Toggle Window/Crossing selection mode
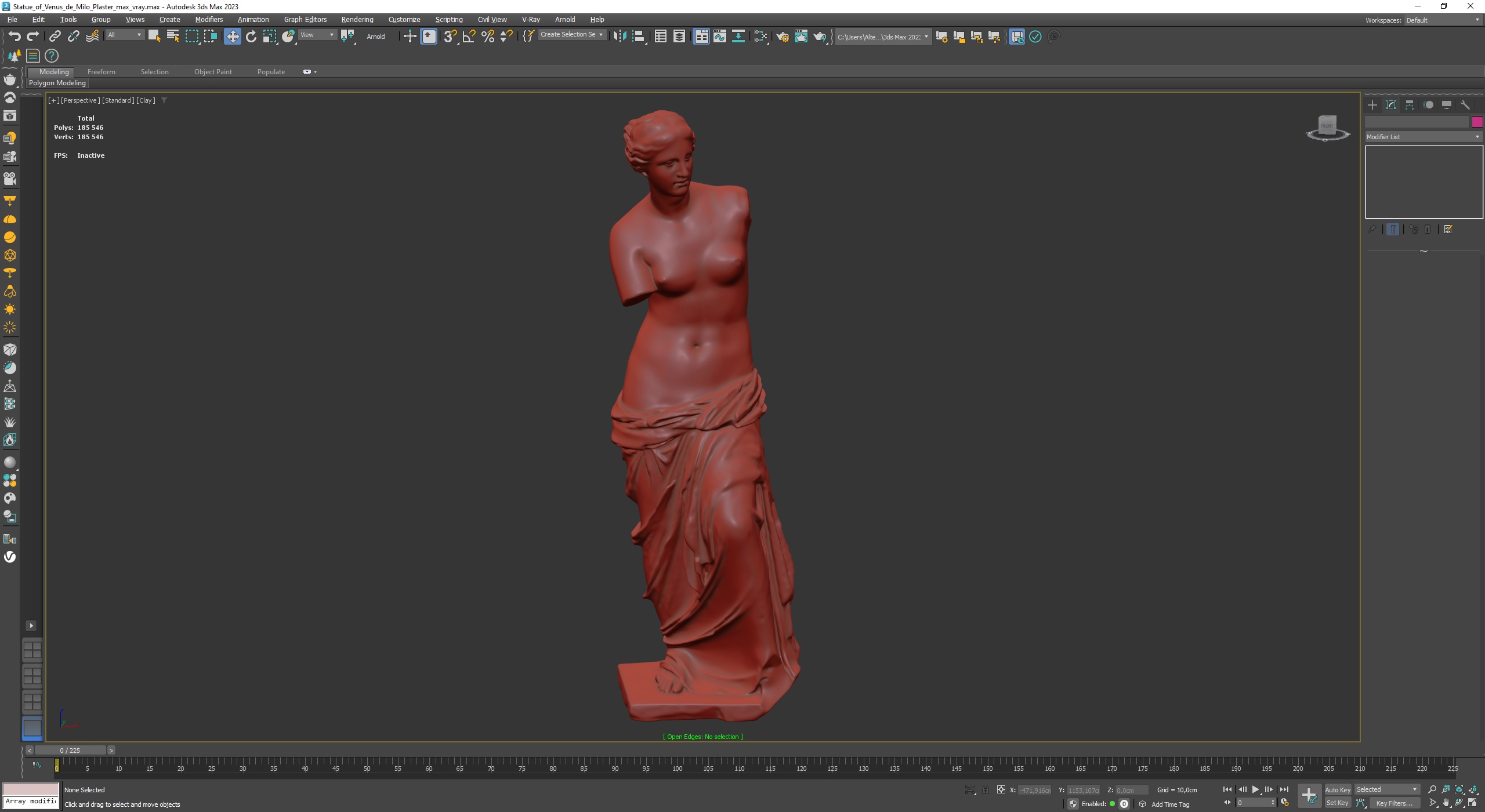 click(x=211, y=37)
